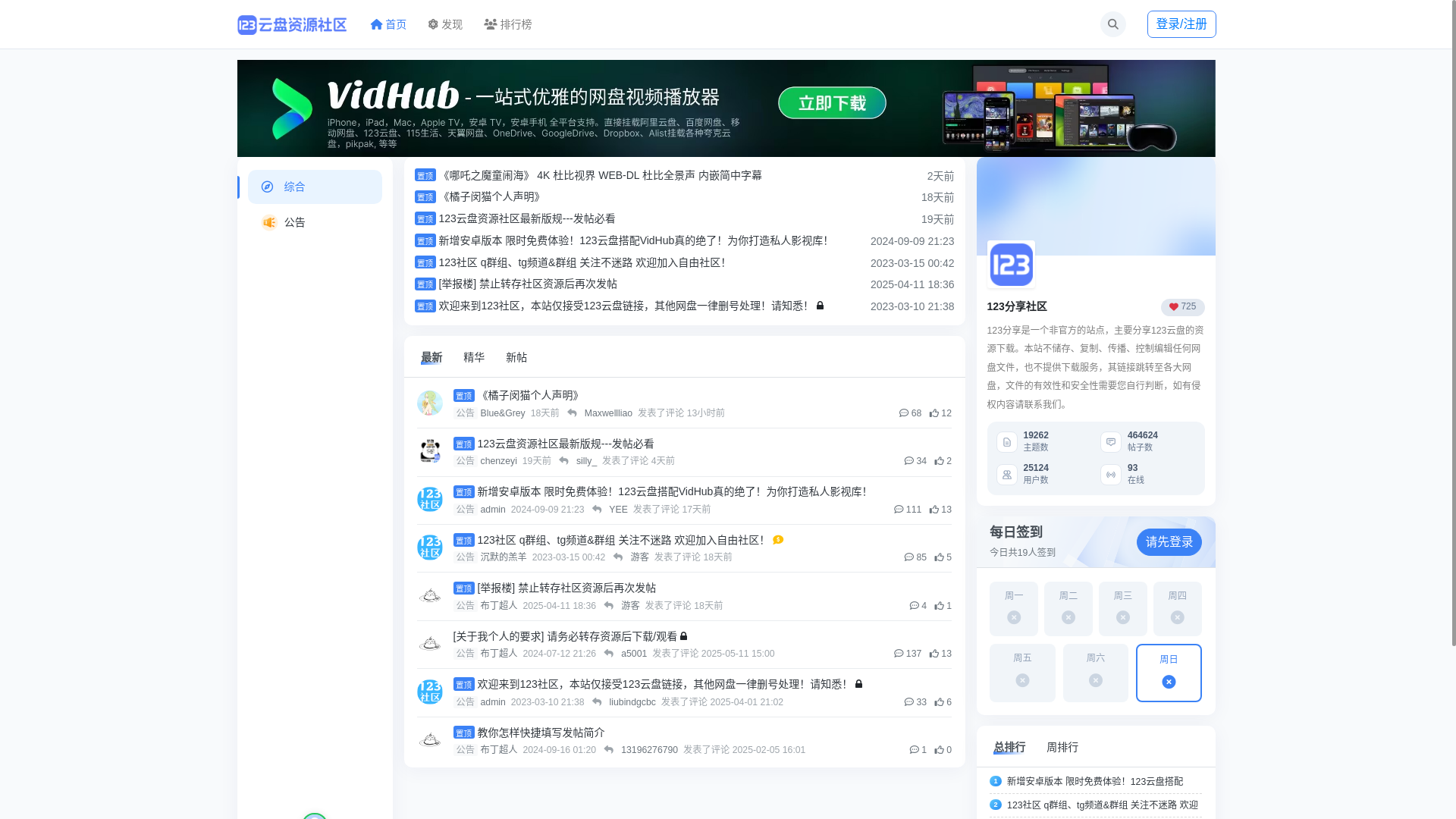
Task: Click the 725 heart likes badge
Action: click(x=1182, y=307)
